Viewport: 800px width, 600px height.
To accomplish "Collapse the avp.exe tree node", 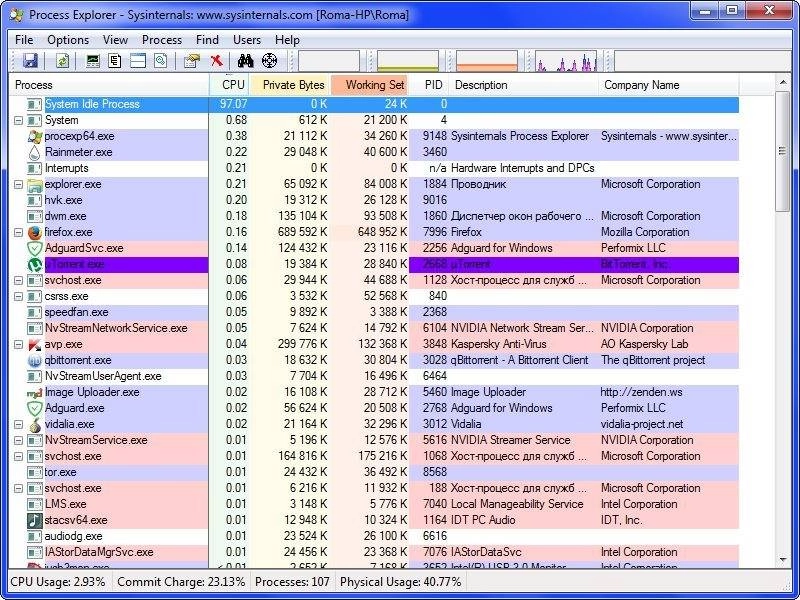I will [x=18, y=344].
